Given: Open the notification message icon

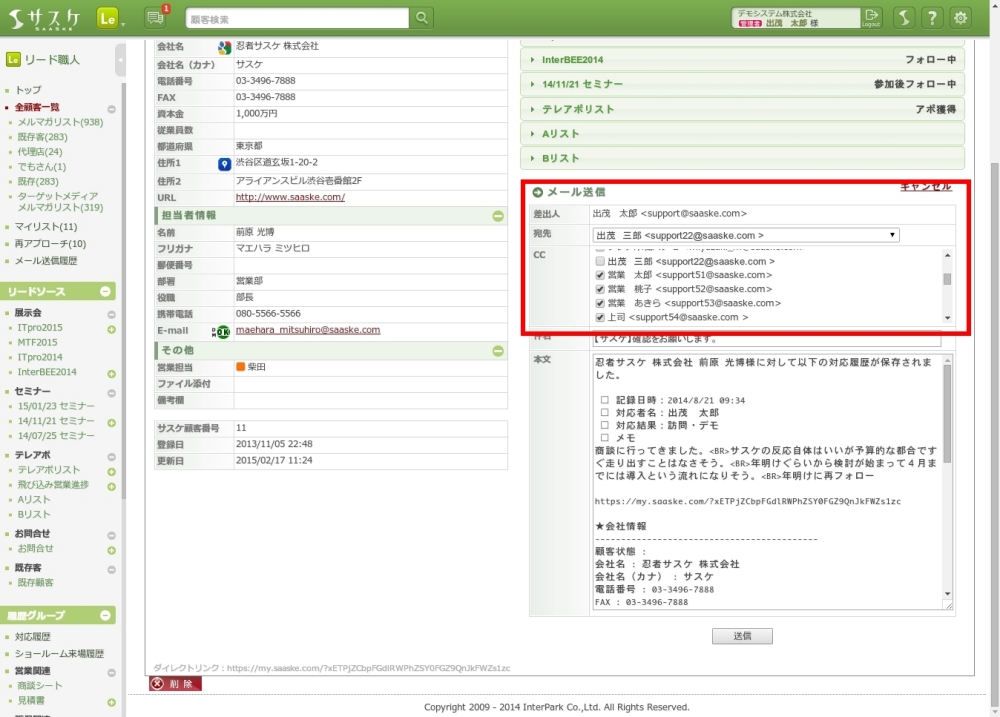Looking at the screenshot, I should tap(154, 18).
